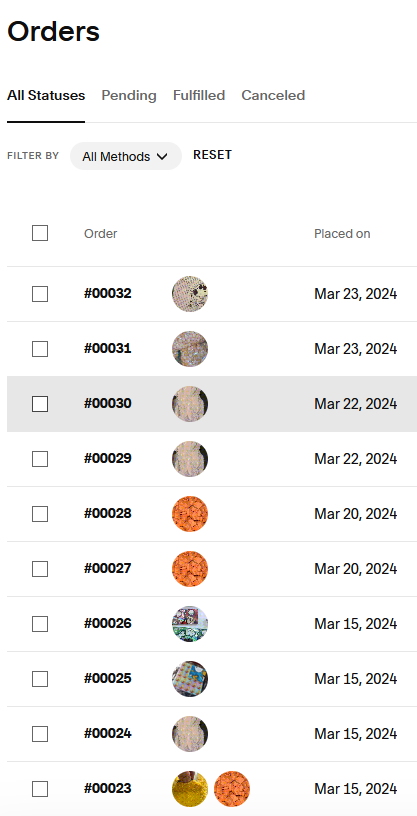Tick the checkbox beside order #00029

pyautogui.click(x=40, y=459)
